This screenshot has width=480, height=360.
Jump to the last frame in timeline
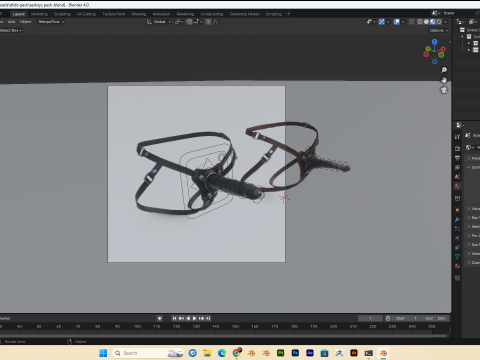tap(208, 318)
